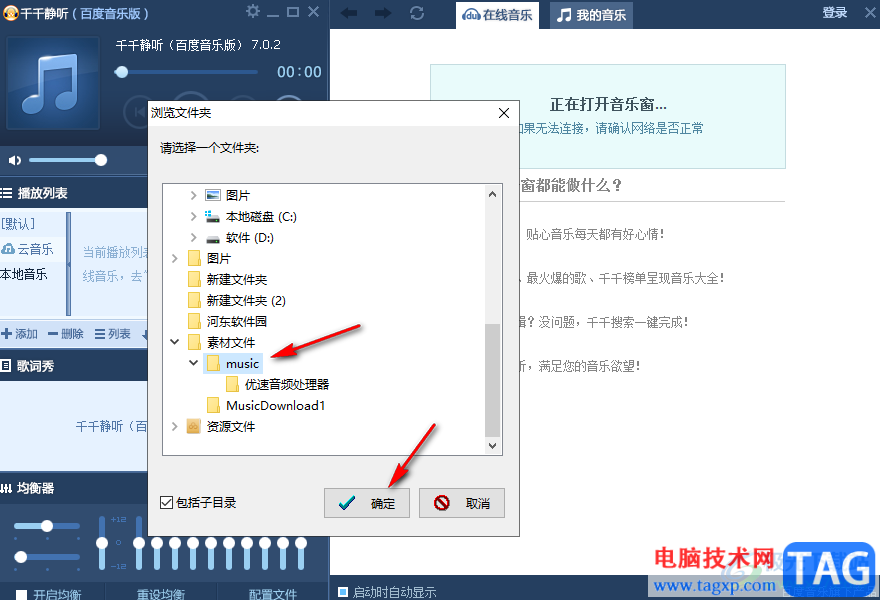Refresh the online music window
Image resolution: width=880 pixels, height=600 pixels.
click(417, 13)
